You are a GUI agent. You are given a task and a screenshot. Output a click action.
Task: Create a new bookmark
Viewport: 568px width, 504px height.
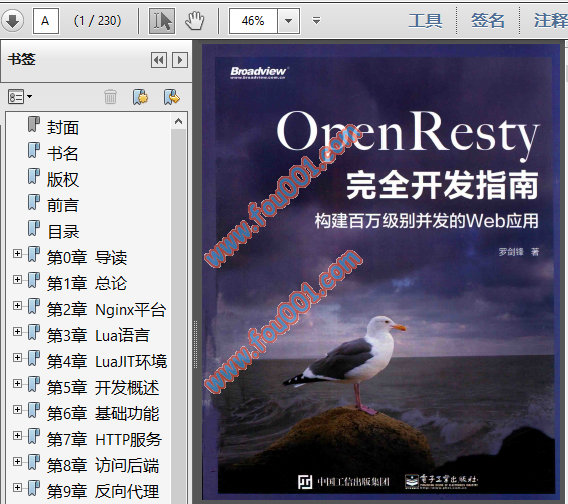coord(140,97)
